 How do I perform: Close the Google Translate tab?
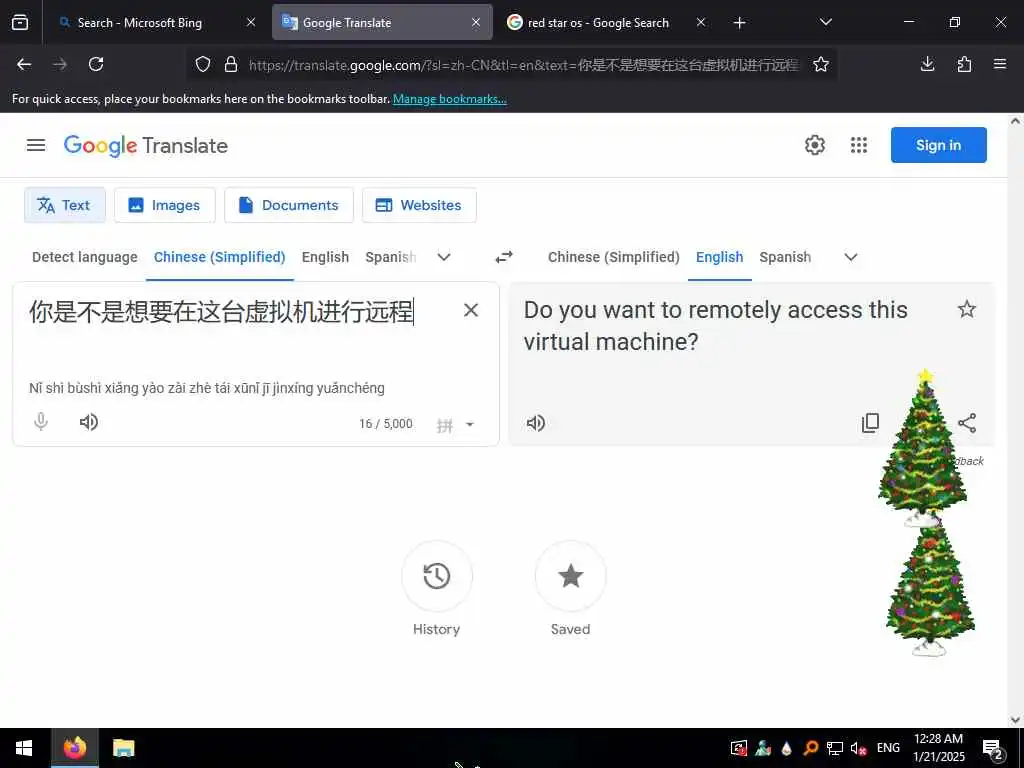click(476, 23)
